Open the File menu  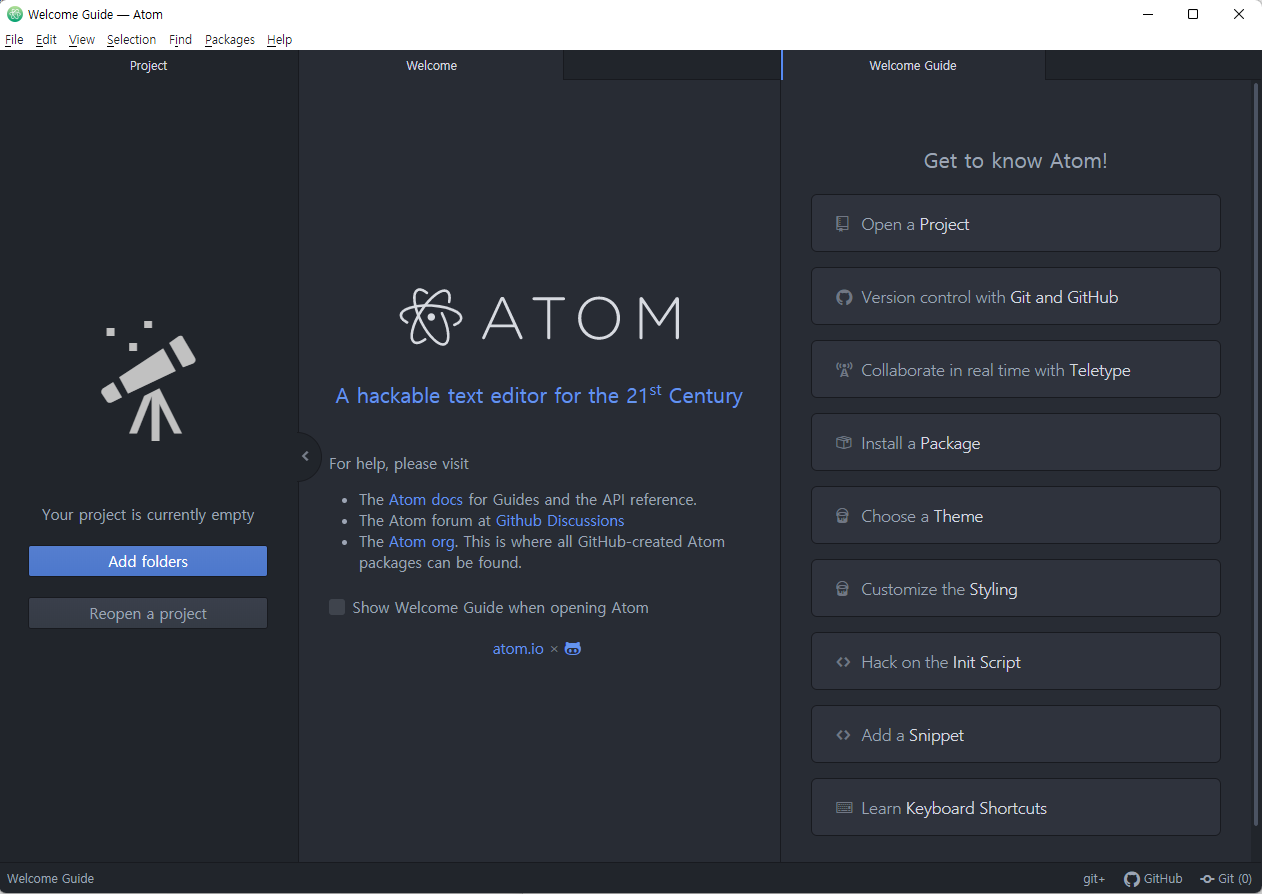click(14, 40)
